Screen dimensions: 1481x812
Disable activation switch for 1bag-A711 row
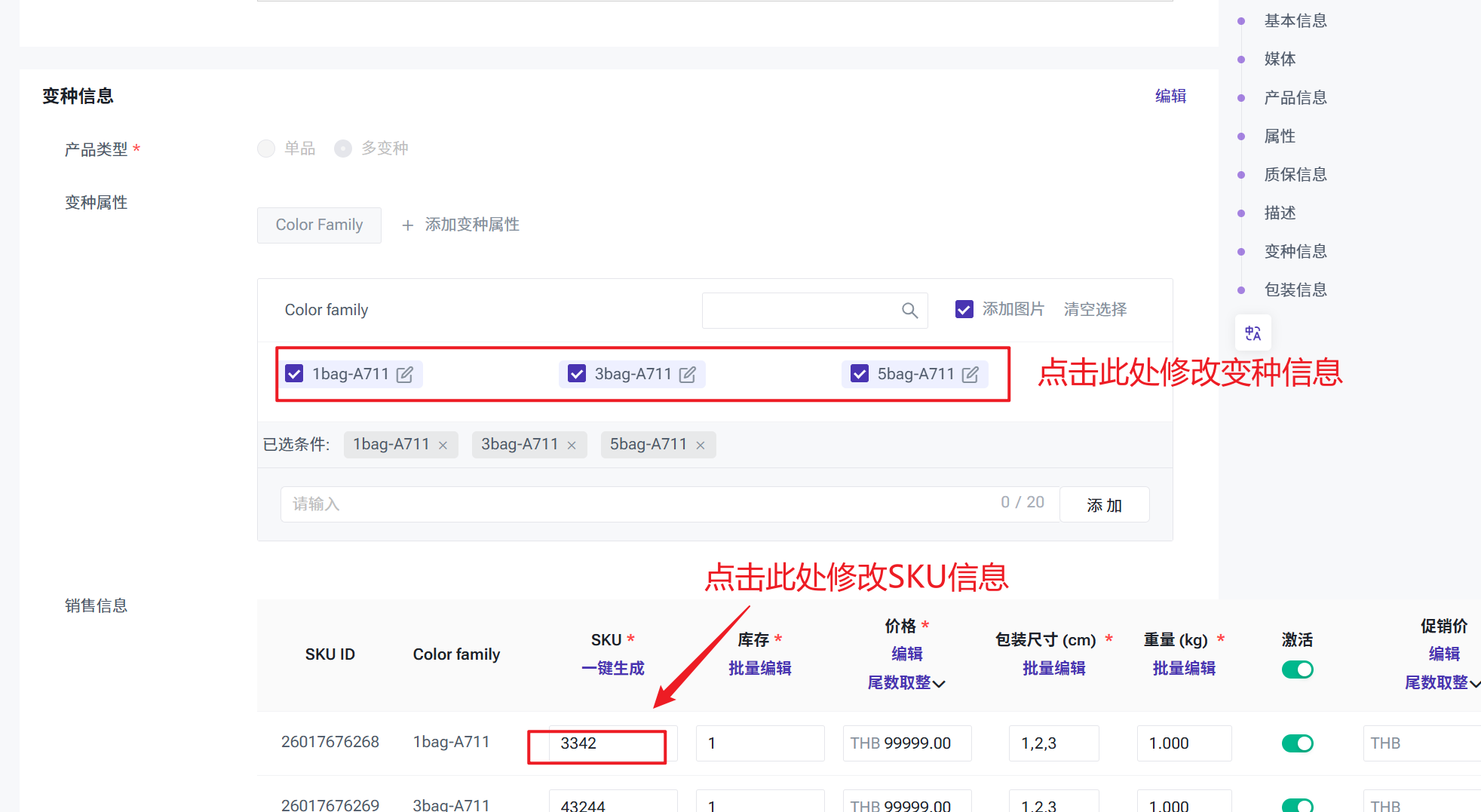(1297, 743)
